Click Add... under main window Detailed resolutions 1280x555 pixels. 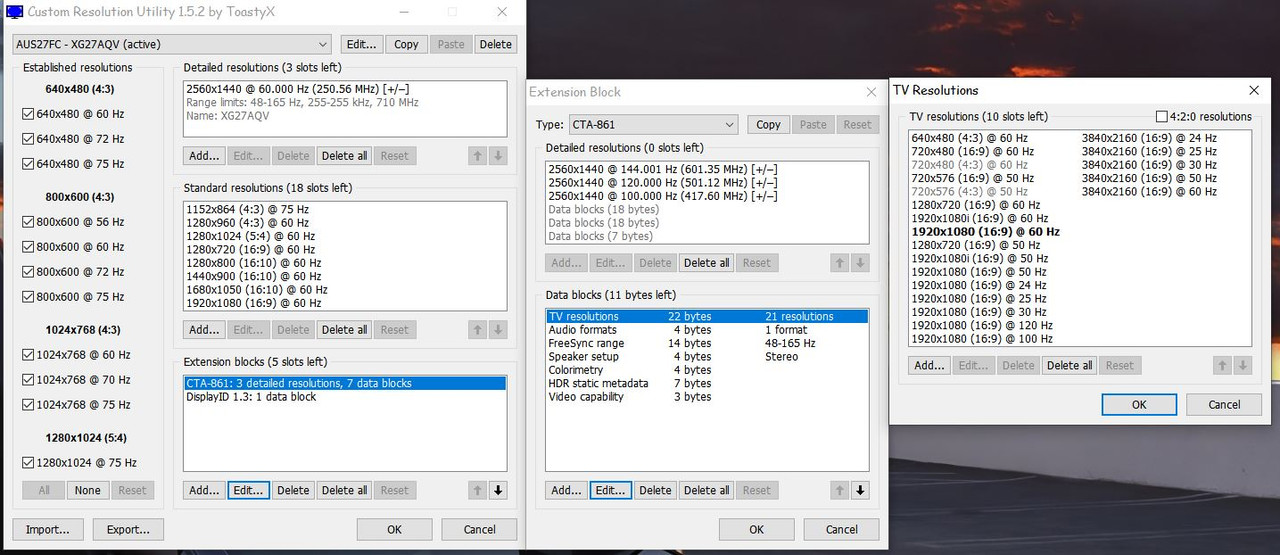coord(204,156)
